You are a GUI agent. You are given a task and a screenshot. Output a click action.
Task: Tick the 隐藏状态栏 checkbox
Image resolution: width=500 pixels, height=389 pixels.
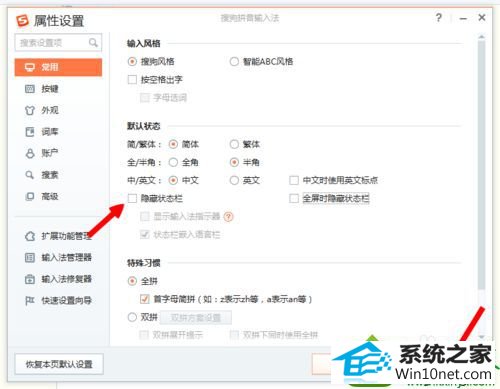coord(132,198)
